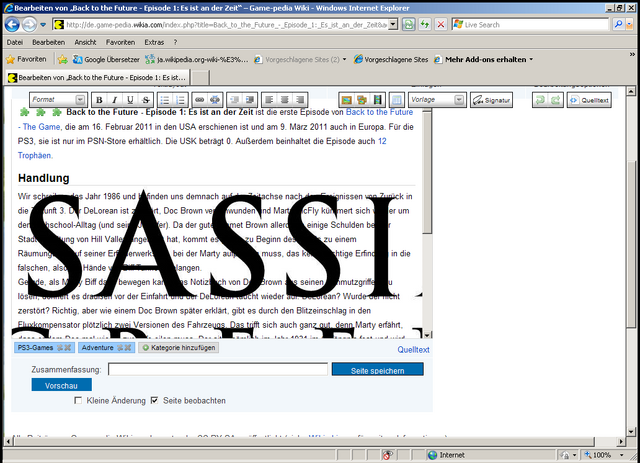Image resolution: width=640 pixels, height=463 pixels.
Task: Click the Live Search magnifier icon
Action: click(618, 24)
